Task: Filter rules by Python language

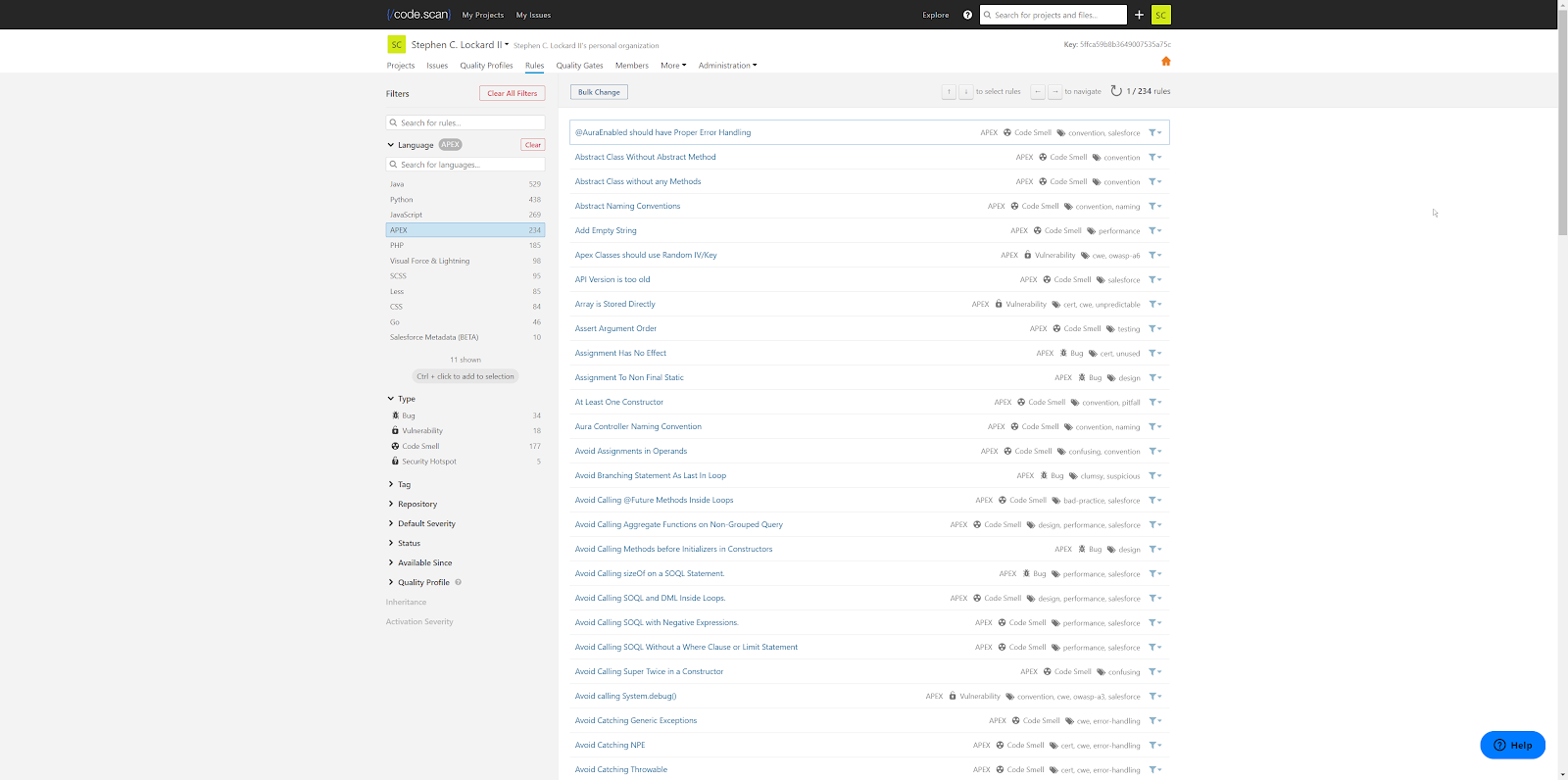Action: 465,200
